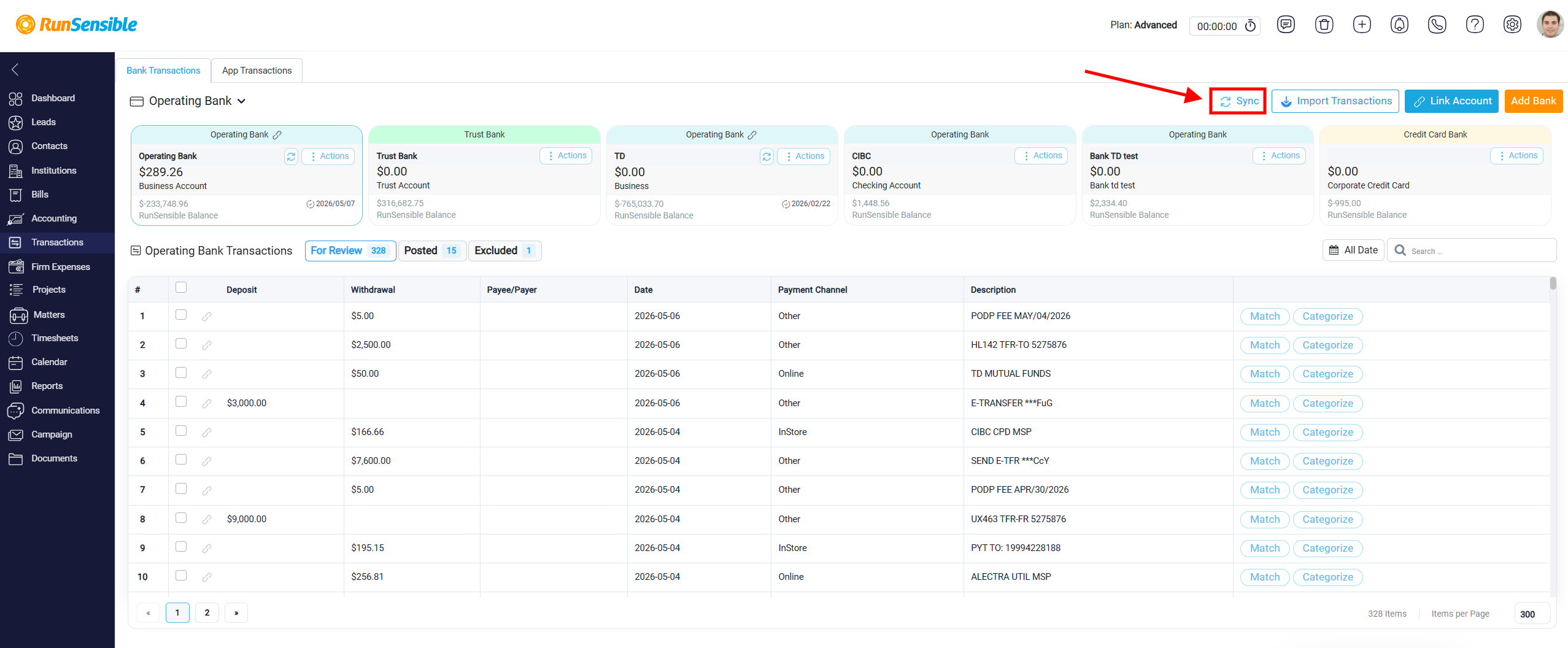Click the Sync button
1568x648 pixels.
coord(1238,101)
